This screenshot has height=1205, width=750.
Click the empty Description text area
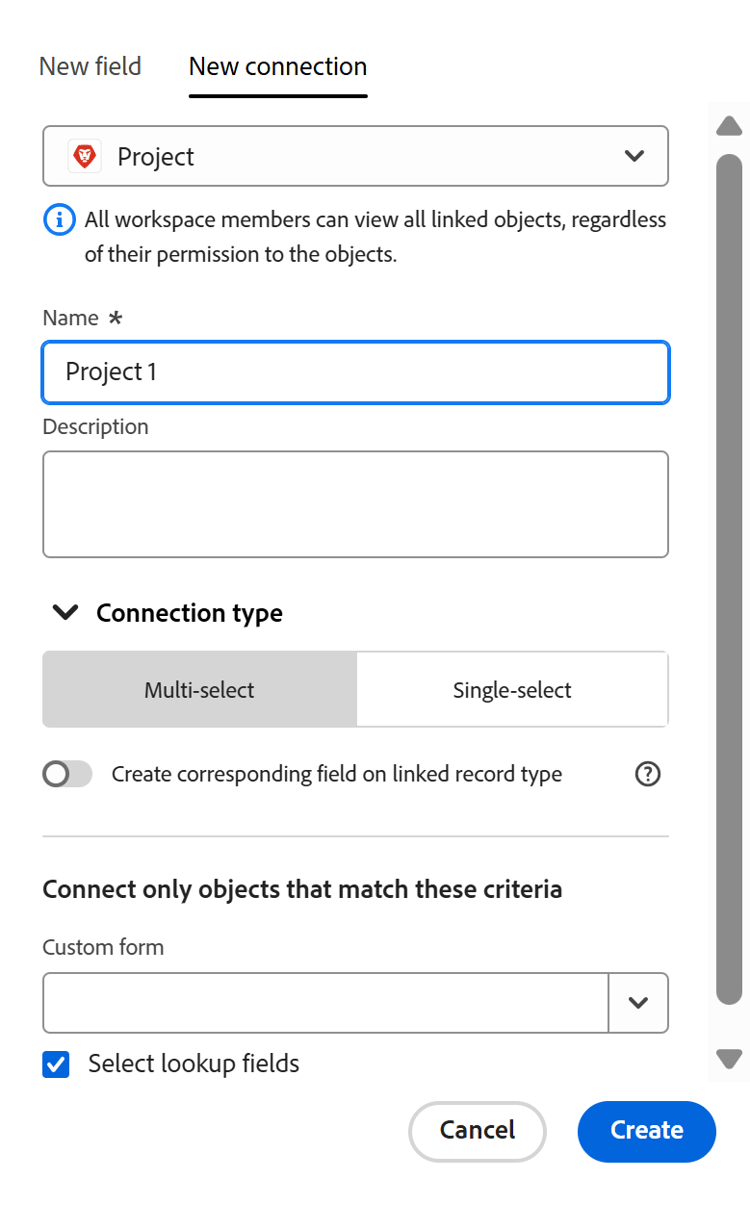355,503
